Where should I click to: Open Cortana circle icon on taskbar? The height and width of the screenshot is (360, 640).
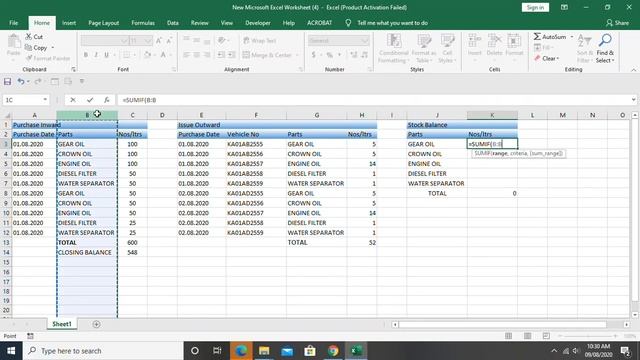(195, 351)
